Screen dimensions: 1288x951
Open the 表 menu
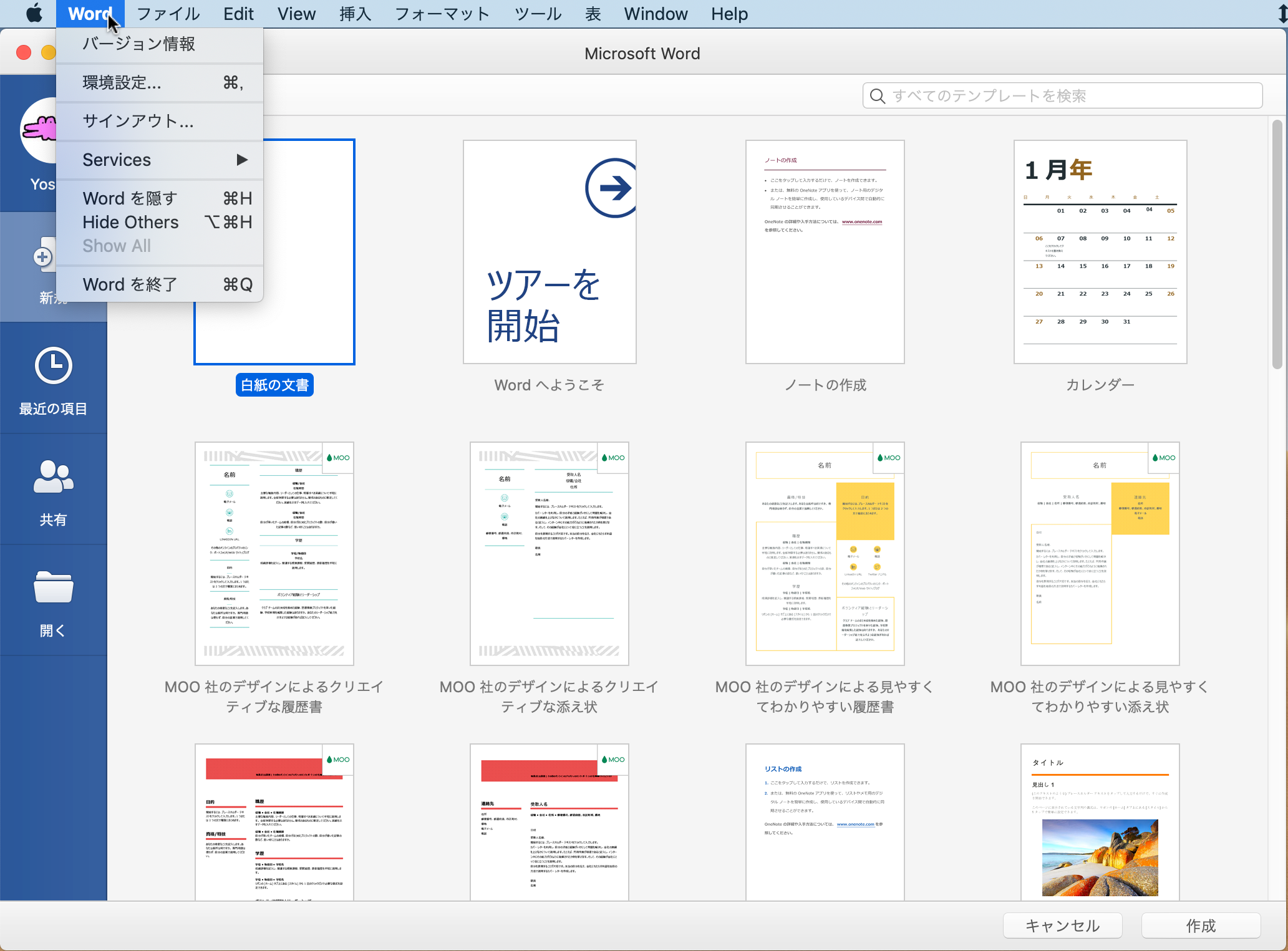coord(593,14)
